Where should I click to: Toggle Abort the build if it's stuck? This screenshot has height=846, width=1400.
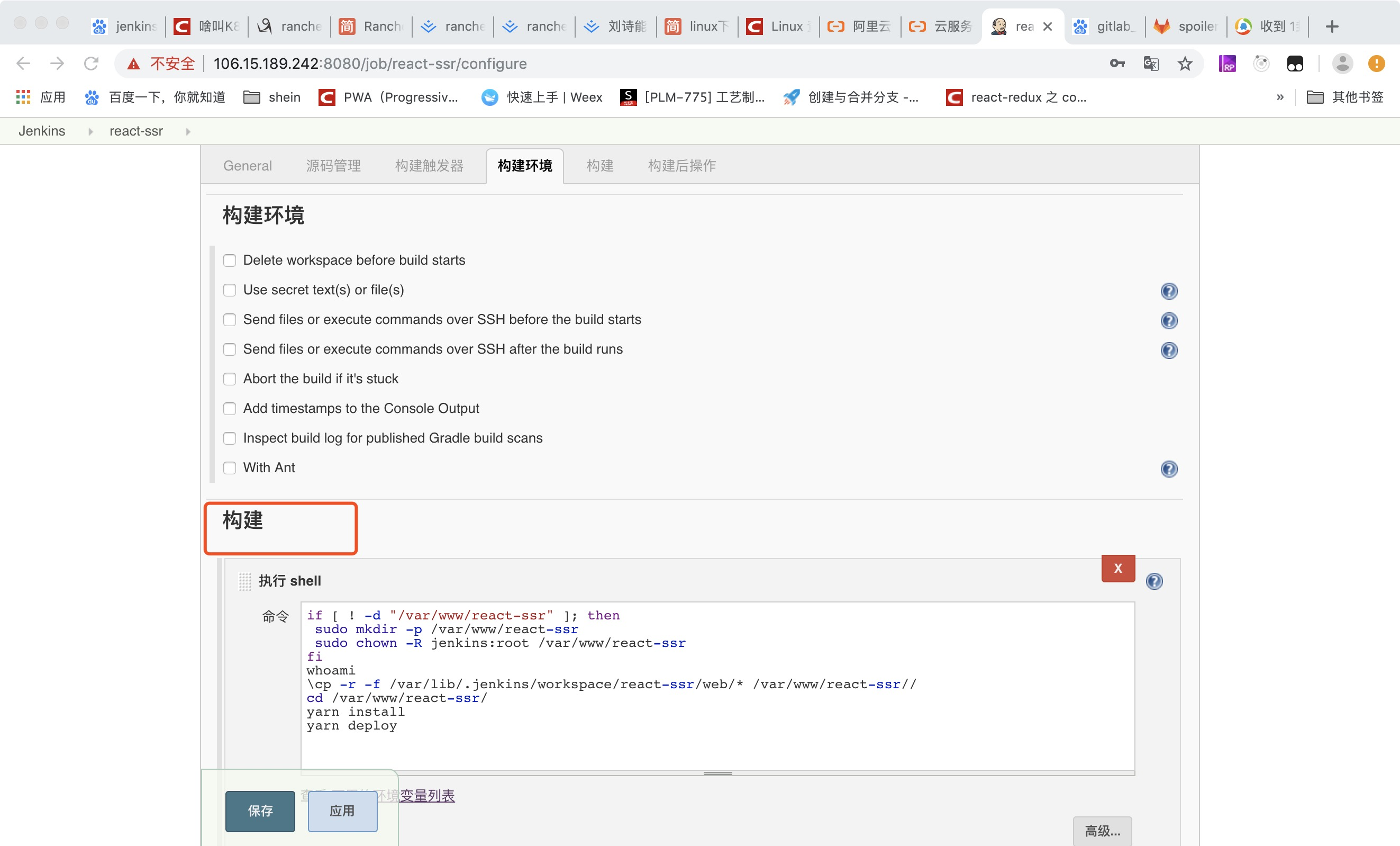click(x=230, y=379)
